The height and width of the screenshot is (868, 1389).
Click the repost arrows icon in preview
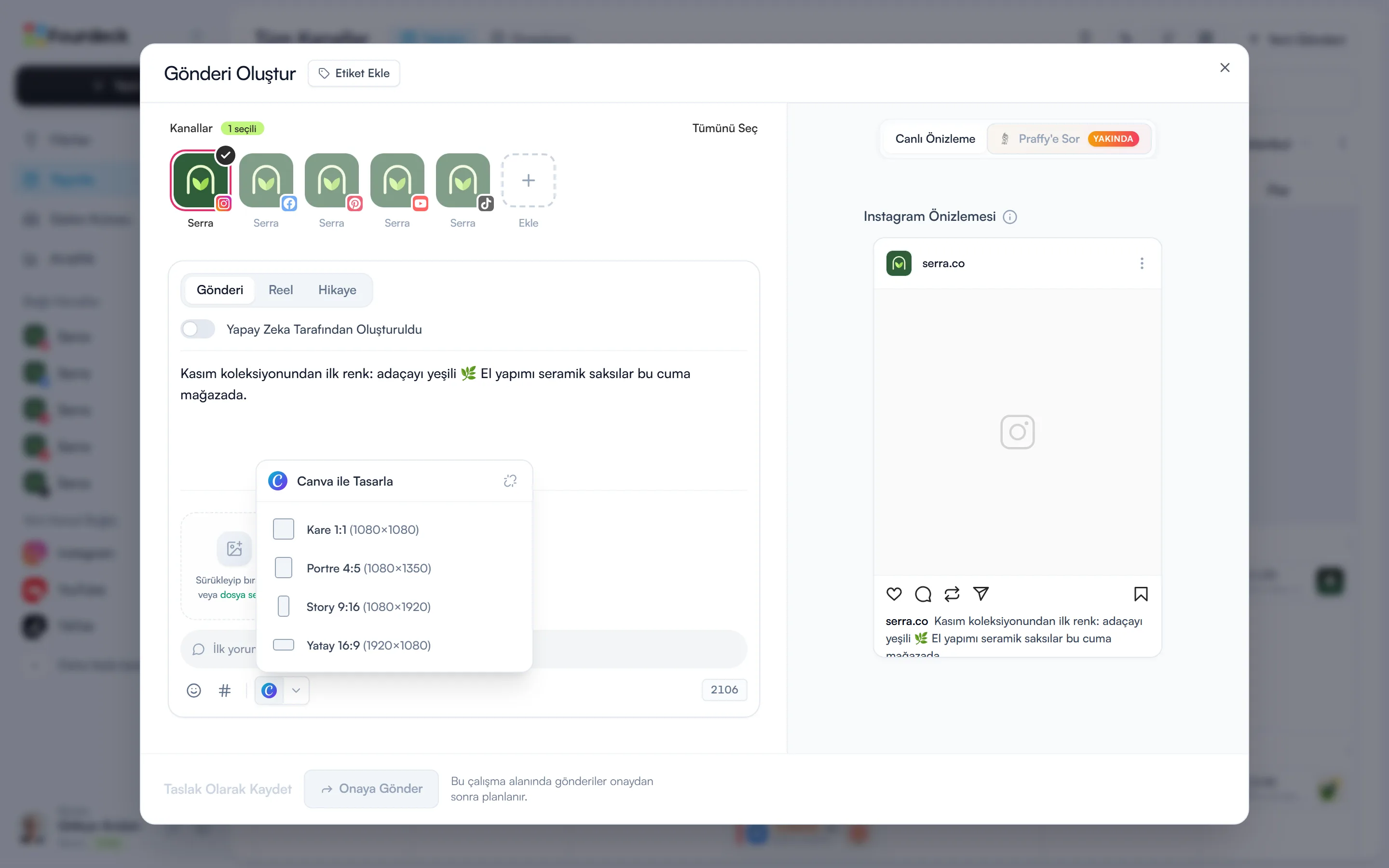pos(952,594)
